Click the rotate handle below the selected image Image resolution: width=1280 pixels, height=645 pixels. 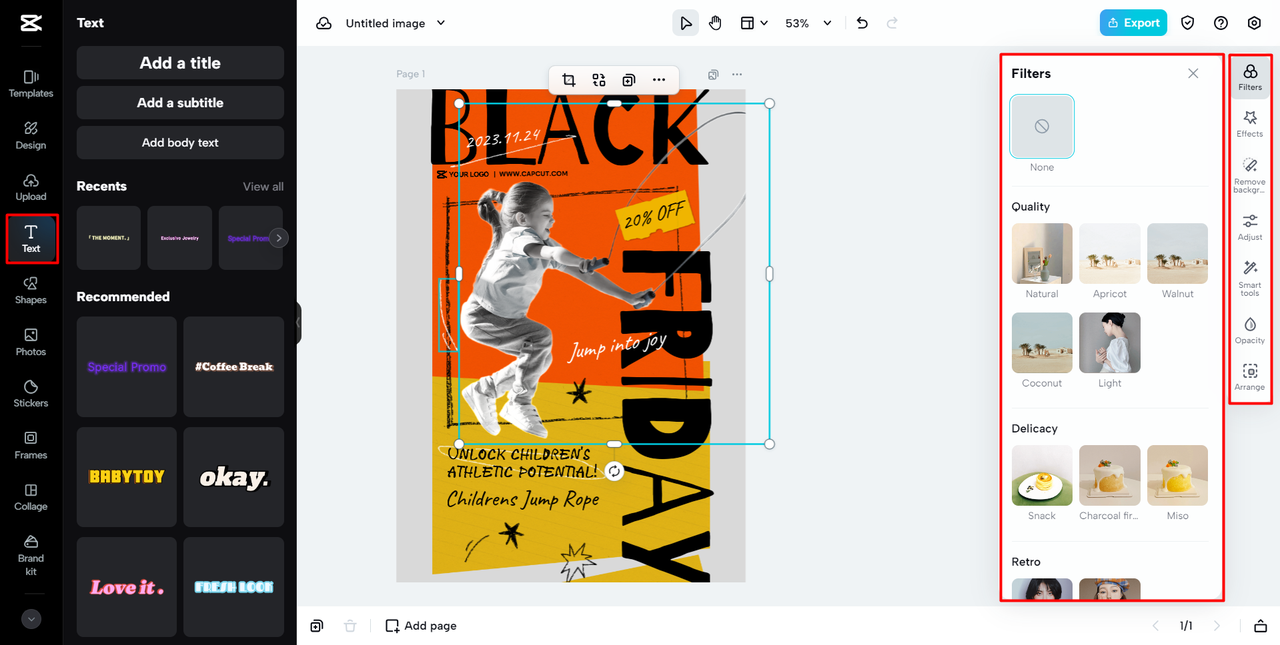(614, 471)
